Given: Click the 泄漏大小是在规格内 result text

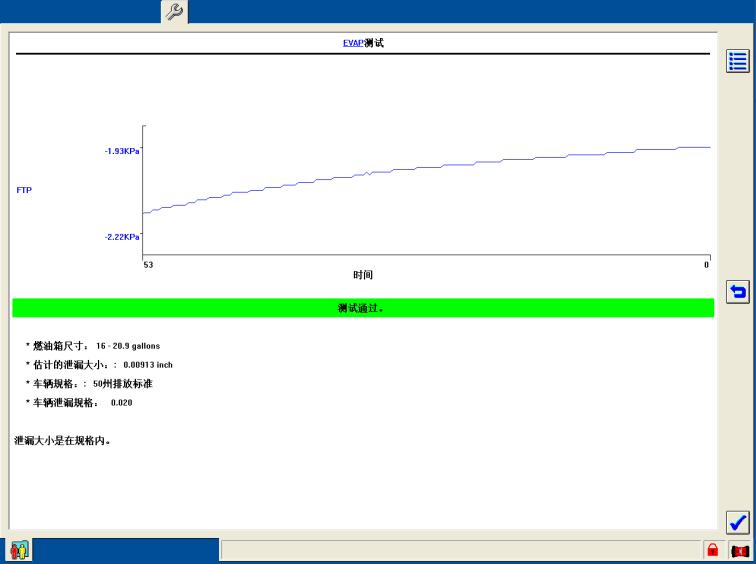Looking at the screenshot, I should pyautogui.click(x=61, y=440).
